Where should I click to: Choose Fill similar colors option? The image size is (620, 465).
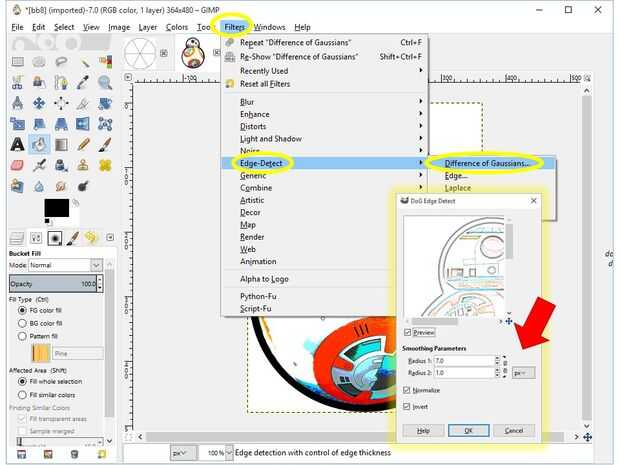pos(23,395)
